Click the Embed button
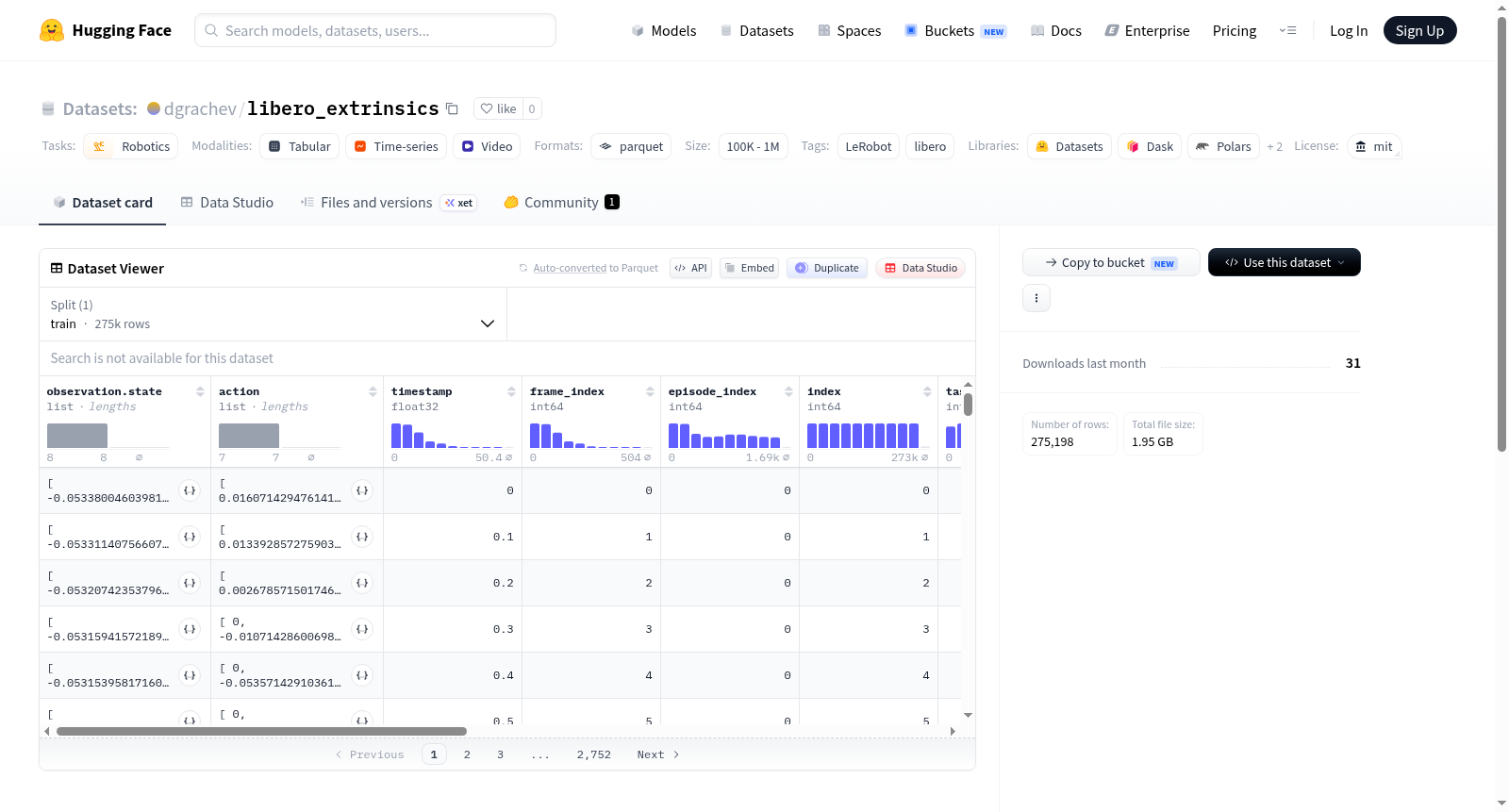The width and height of the screenshot is (1509, 812). click(x=750, y=268)
